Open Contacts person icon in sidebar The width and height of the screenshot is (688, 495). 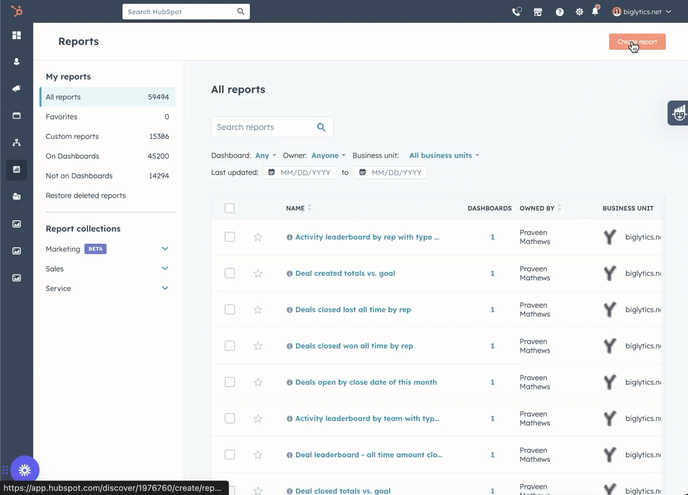point(17,61)
